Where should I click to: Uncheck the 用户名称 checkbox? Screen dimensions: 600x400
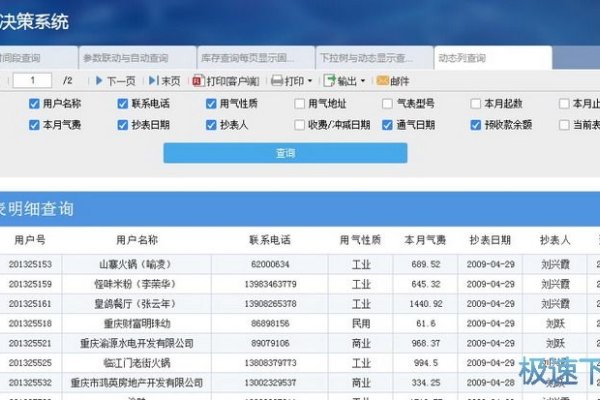point(34,104)
